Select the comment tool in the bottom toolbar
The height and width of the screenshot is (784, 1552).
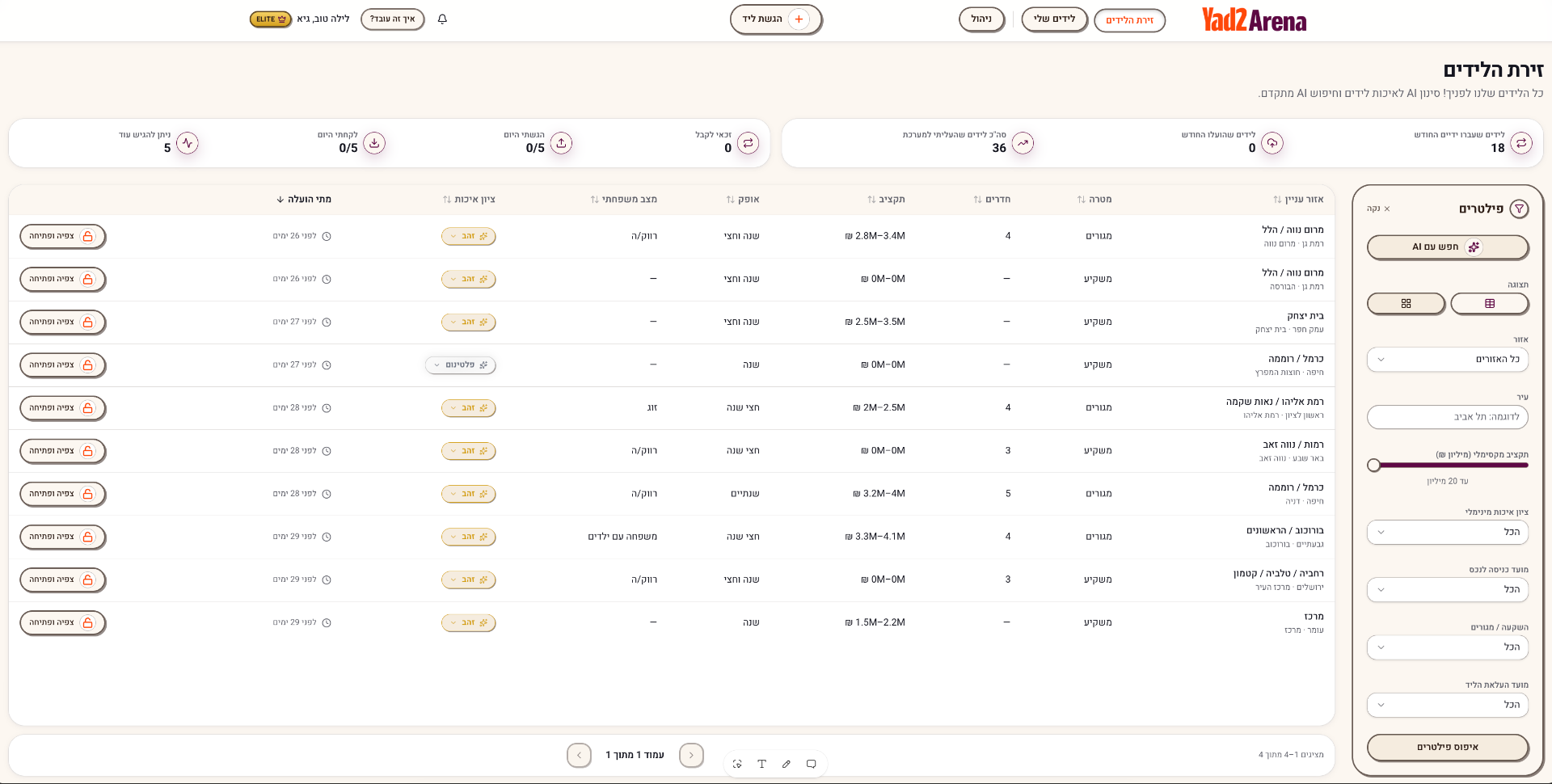pyautogui.click(x=811, y=764)
